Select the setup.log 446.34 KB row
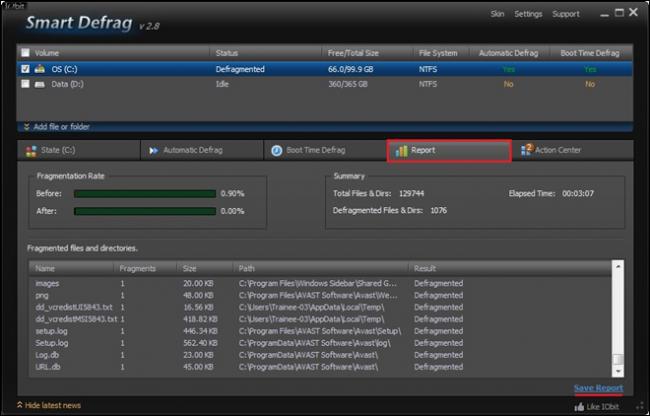Screen dimensions: 650x416 320,331
